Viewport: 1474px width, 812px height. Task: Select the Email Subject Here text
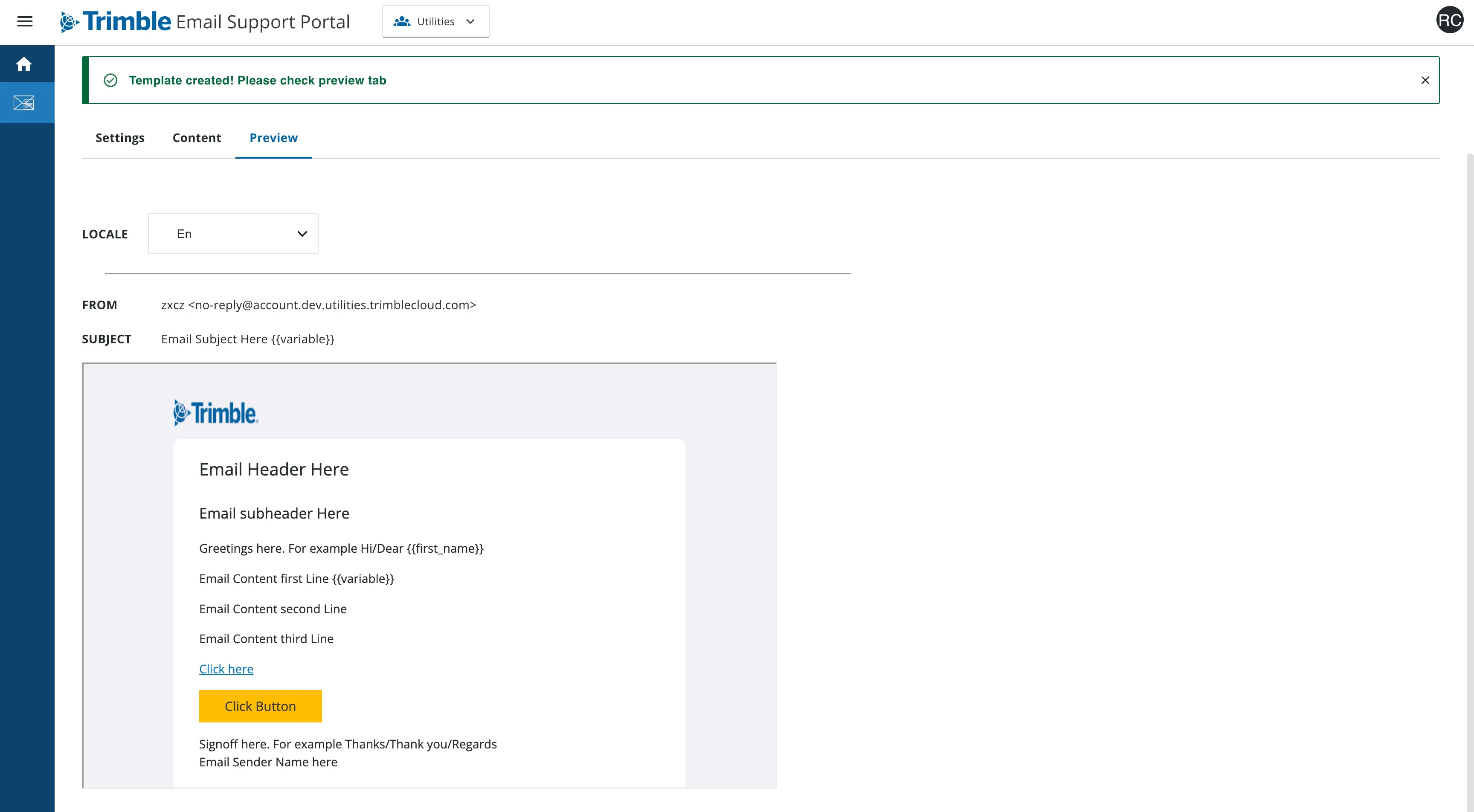(x=247, y=339)
